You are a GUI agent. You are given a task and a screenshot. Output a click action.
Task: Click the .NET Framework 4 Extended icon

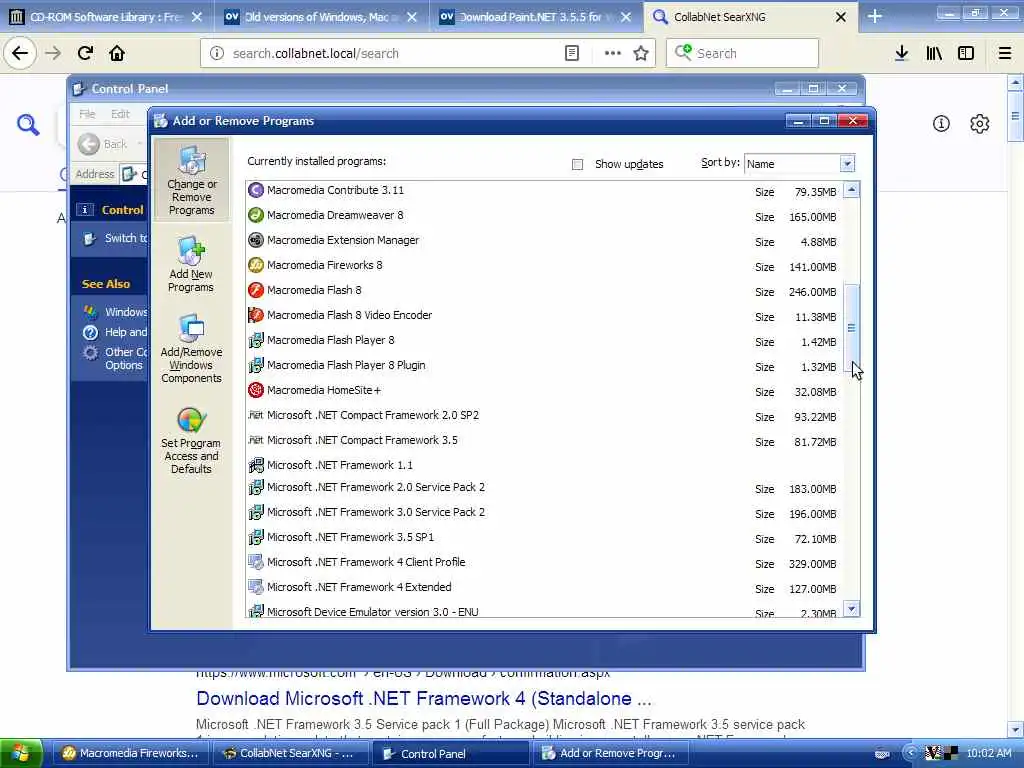(x=256, y=587)
